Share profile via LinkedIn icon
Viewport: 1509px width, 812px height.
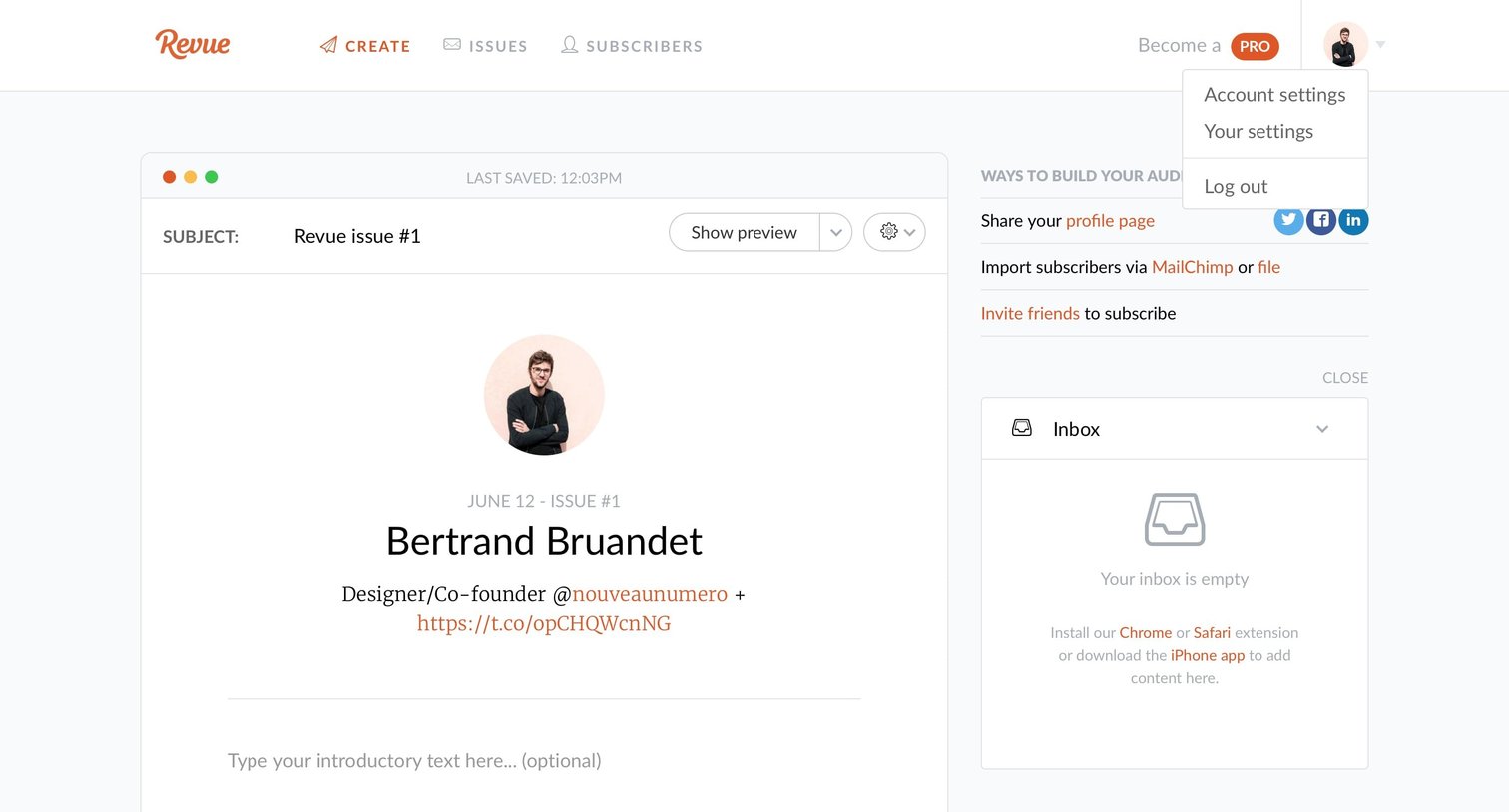1353,221
